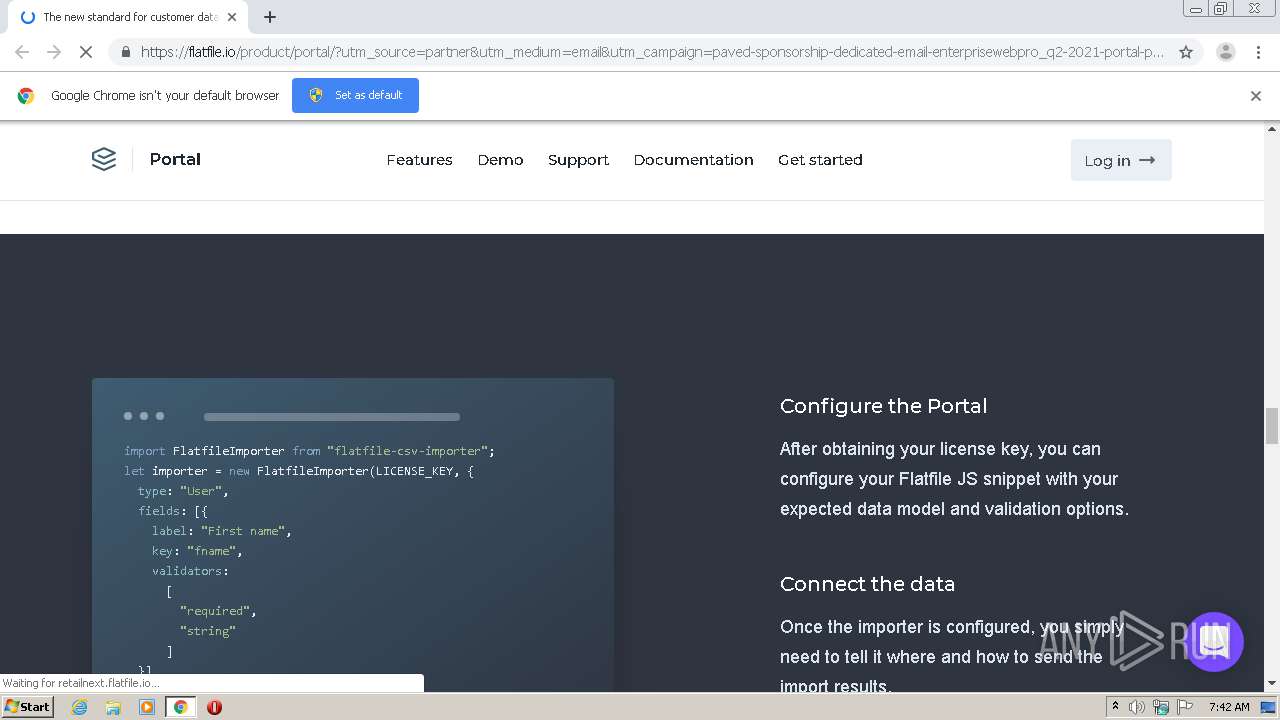
Task: Click the Connect the data heading
Action: (867, 584)
